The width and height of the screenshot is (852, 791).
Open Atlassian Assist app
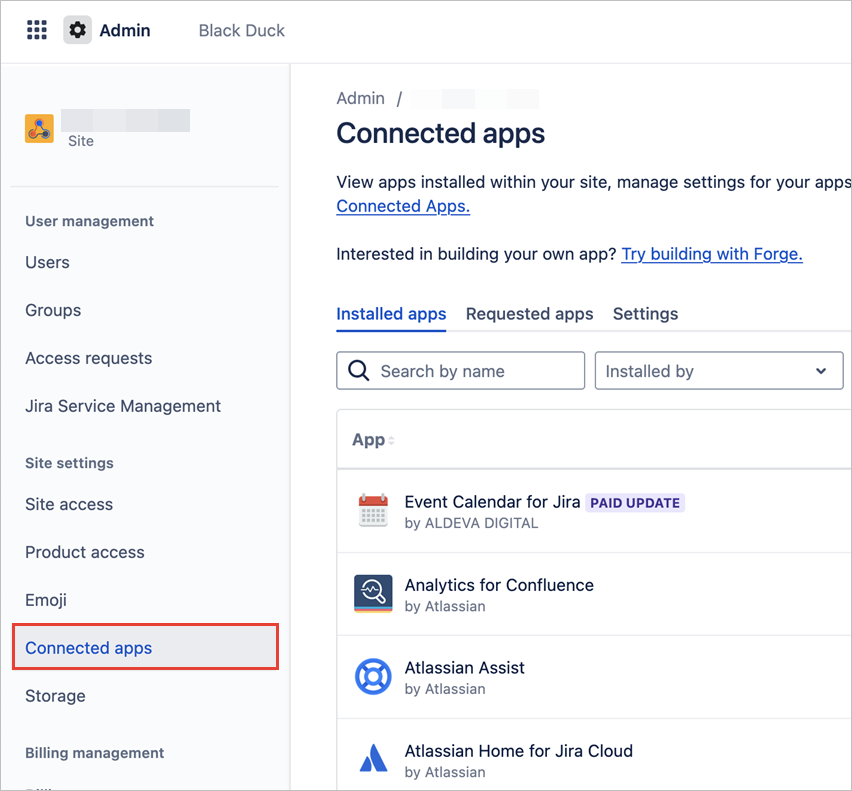(465, 668)
